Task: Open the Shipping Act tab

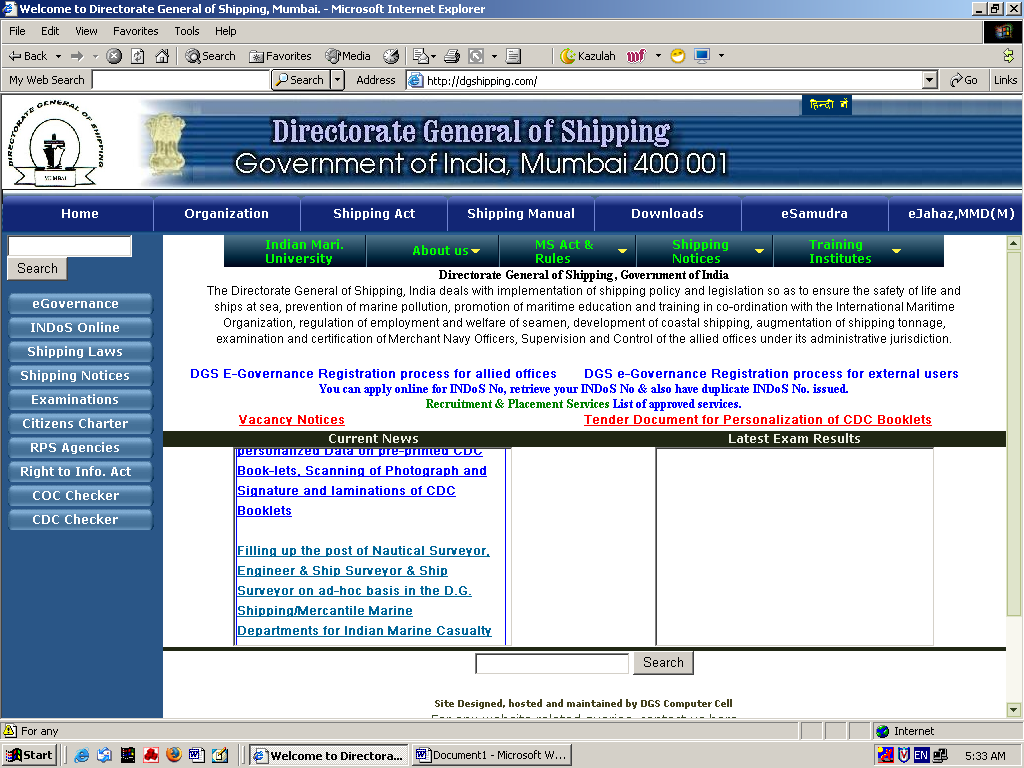Action: pos(374,214)
